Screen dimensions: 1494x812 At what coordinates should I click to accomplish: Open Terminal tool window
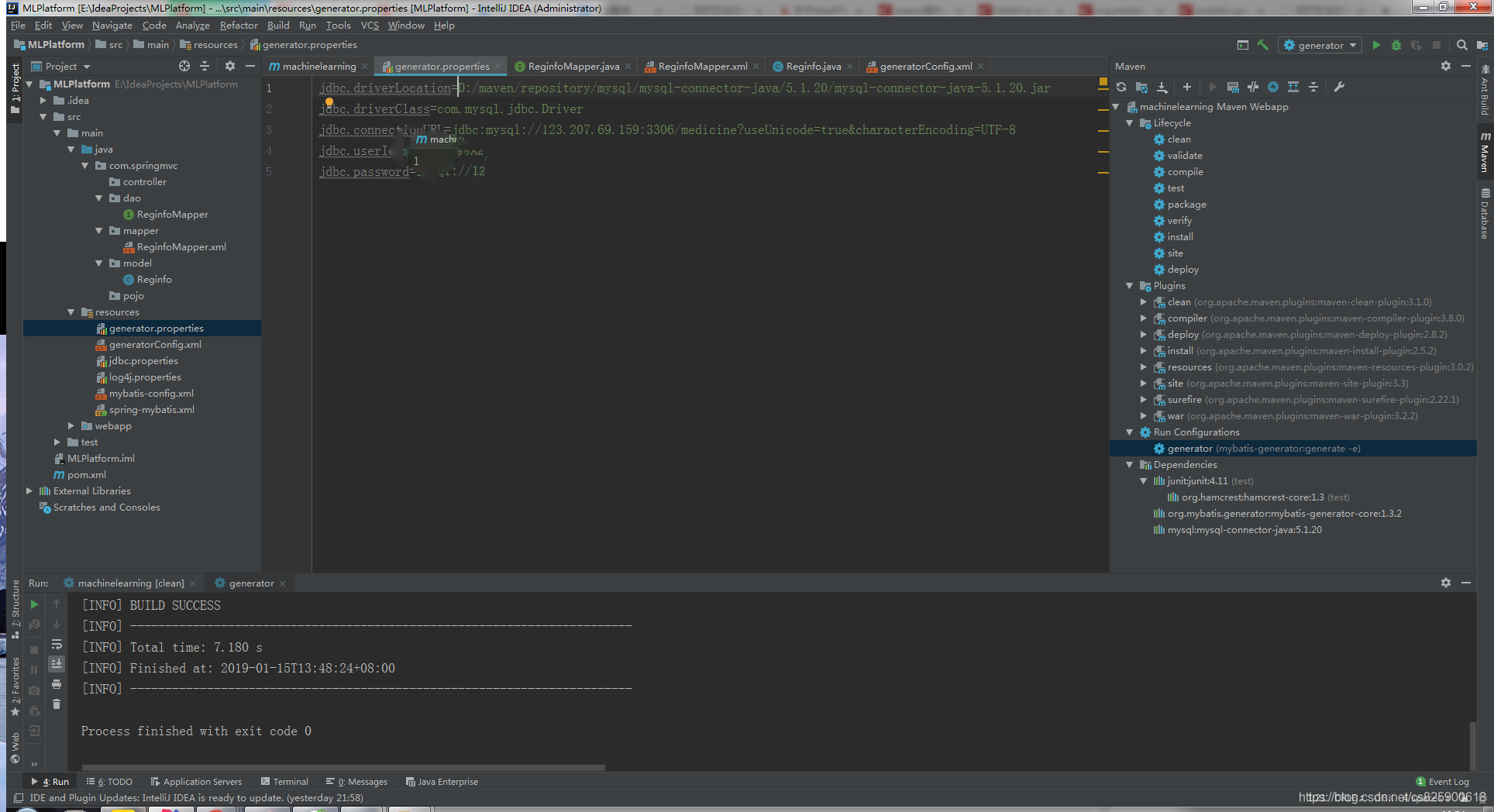[x=284, y=782]
